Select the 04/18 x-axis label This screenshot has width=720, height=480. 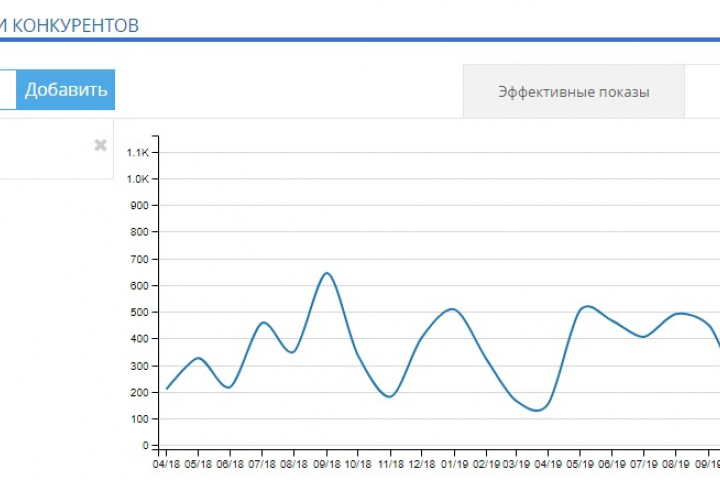pos(166,464)
